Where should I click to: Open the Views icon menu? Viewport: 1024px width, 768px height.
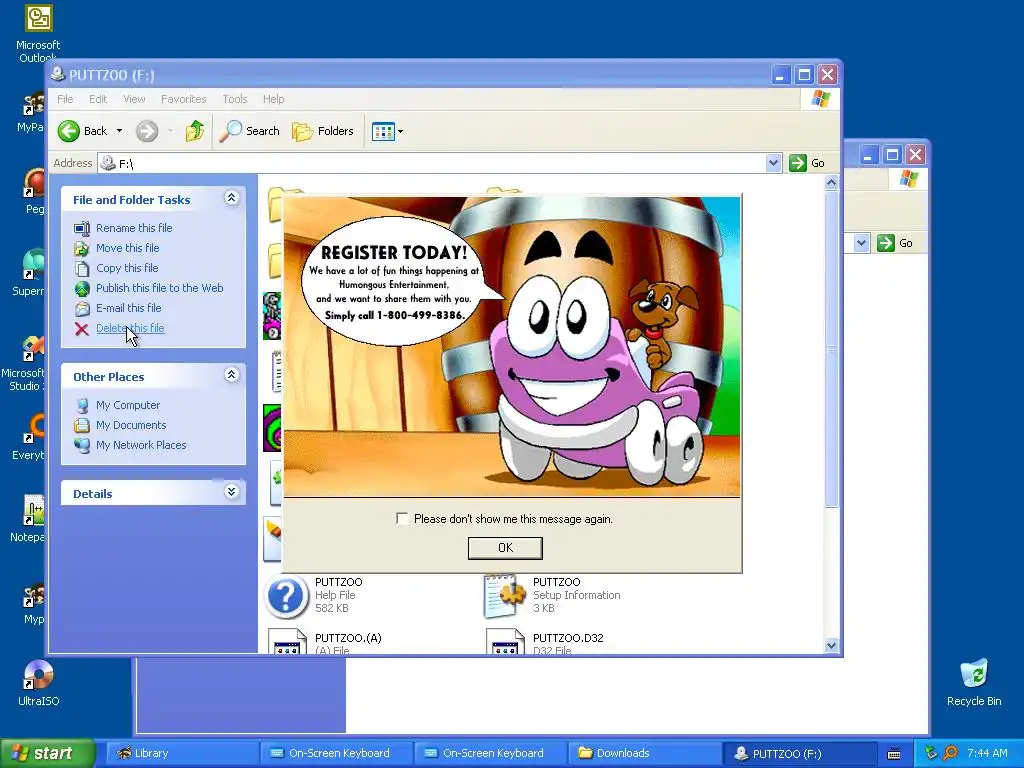pyautogui.click(x=383, y=131)
